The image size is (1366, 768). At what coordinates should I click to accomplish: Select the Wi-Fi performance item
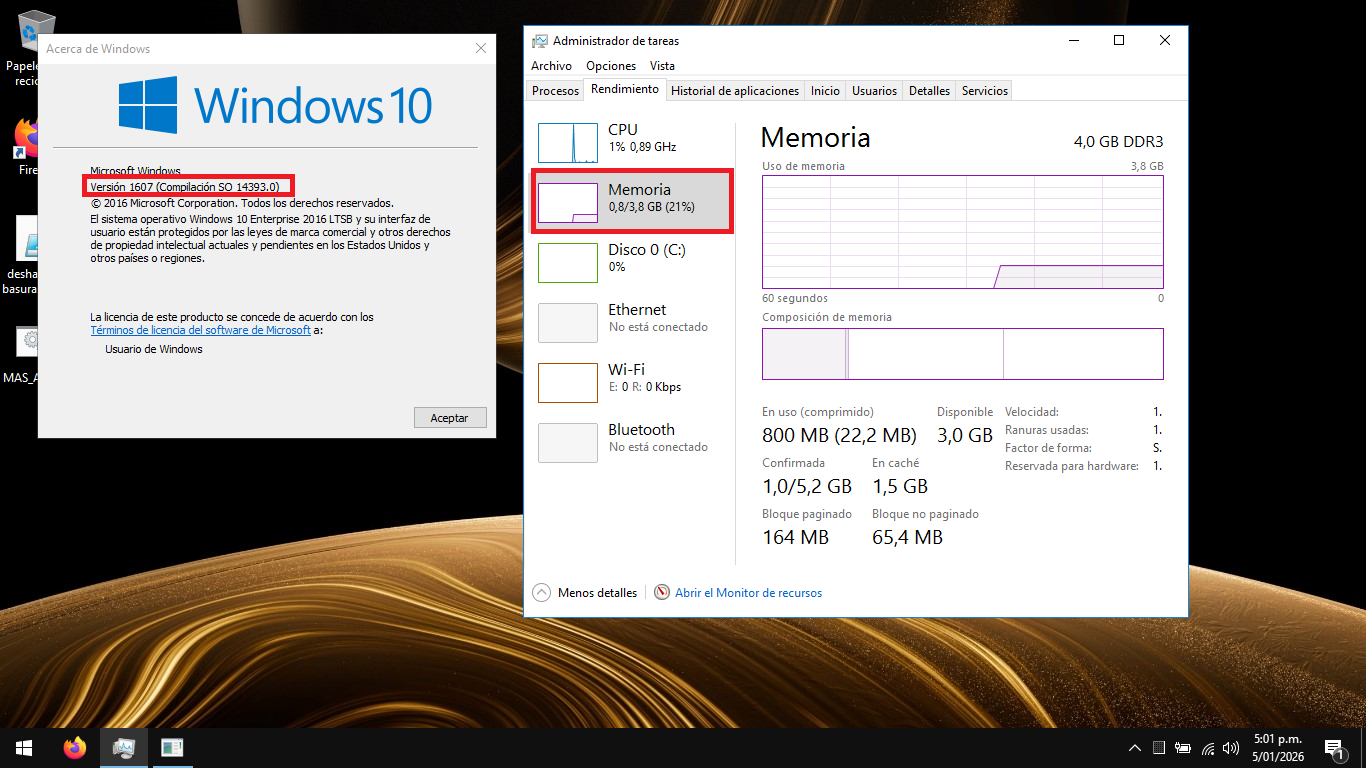630,379
